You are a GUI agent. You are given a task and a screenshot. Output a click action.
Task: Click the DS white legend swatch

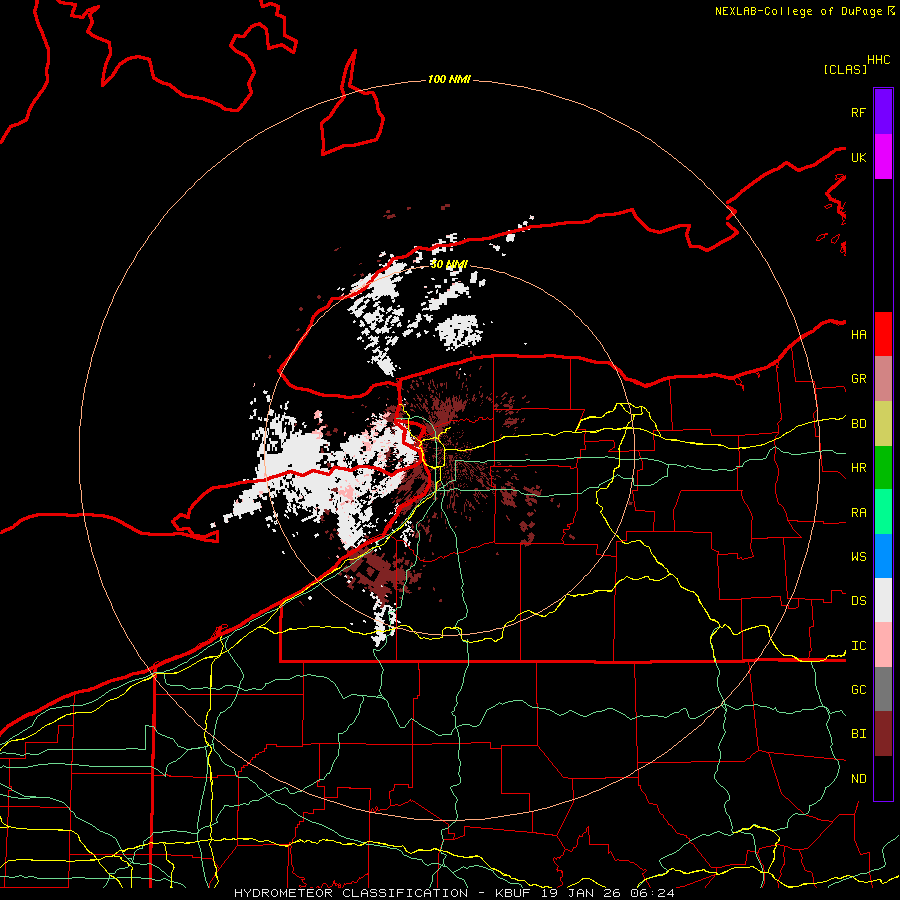click(x=883, y=600)
